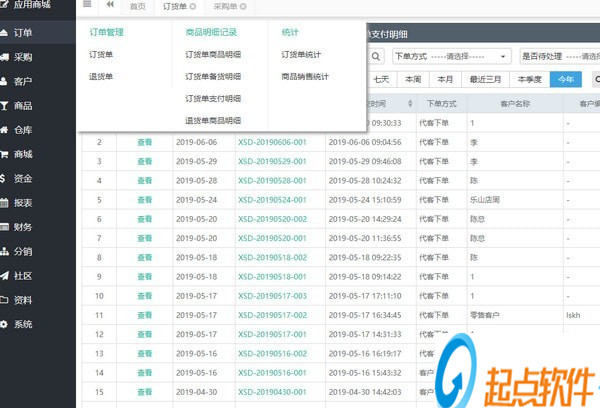Open the 仓库 home icon in sidebar
Screen dimensions: 600x408
(4, 130)
